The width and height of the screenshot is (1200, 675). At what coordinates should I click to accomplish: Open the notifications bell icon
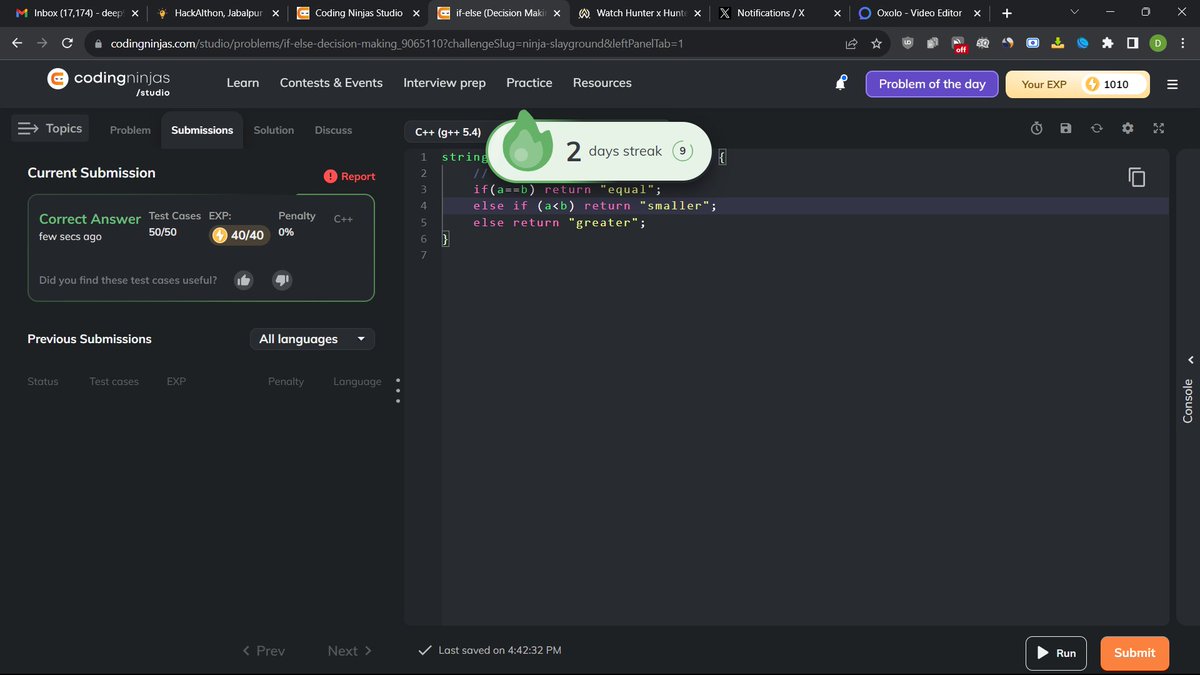click(841, 84)
